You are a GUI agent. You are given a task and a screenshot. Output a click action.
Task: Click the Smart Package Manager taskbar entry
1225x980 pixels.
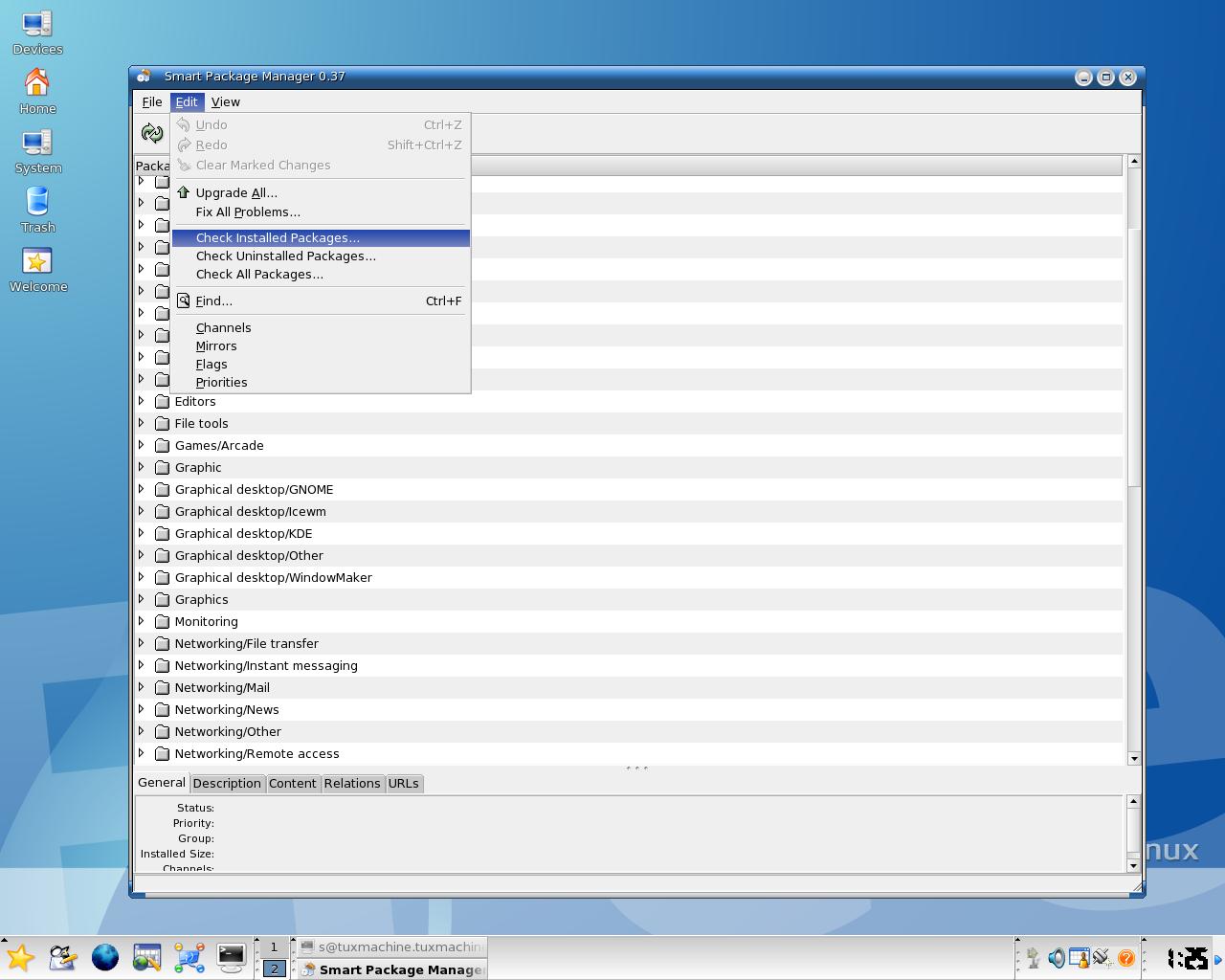coord(391,969)
